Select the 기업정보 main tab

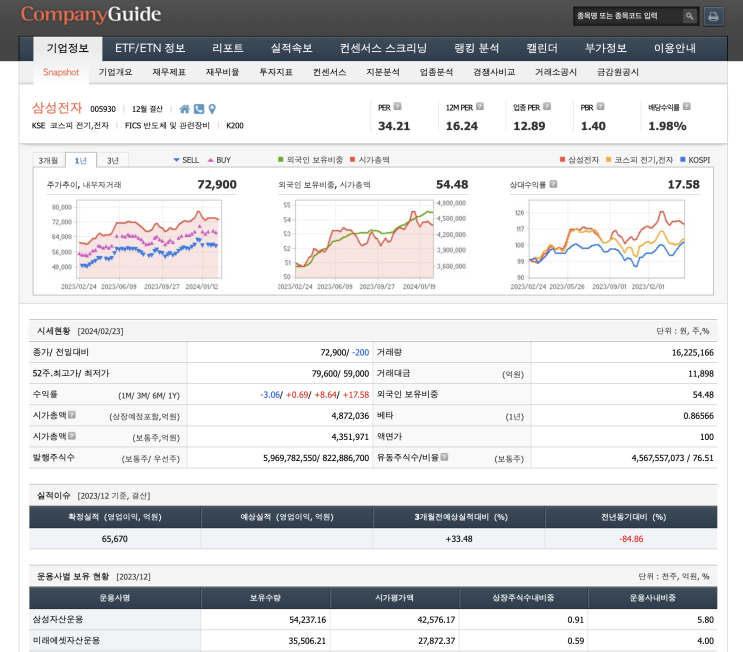tap(67, 48)
